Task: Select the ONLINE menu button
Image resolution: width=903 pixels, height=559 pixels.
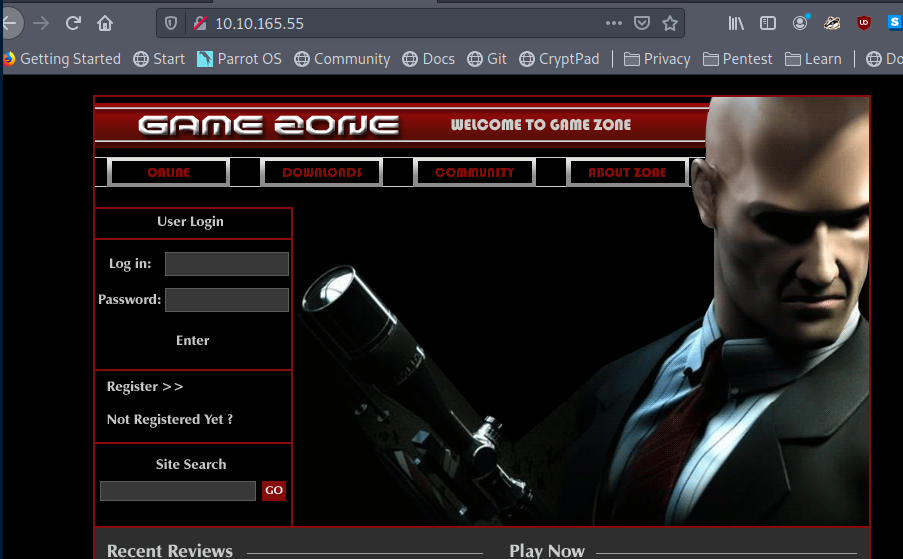Action: (169, 172)
